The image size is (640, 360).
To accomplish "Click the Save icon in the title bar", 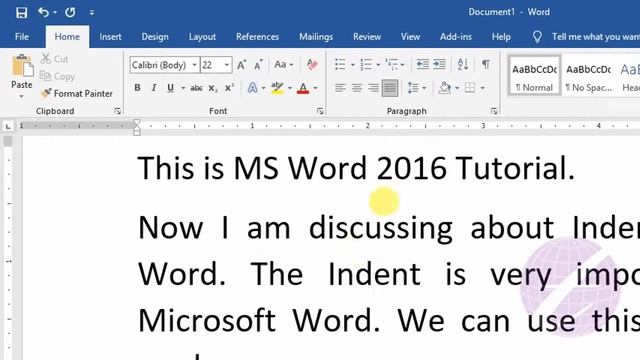I will coord(21,13).
